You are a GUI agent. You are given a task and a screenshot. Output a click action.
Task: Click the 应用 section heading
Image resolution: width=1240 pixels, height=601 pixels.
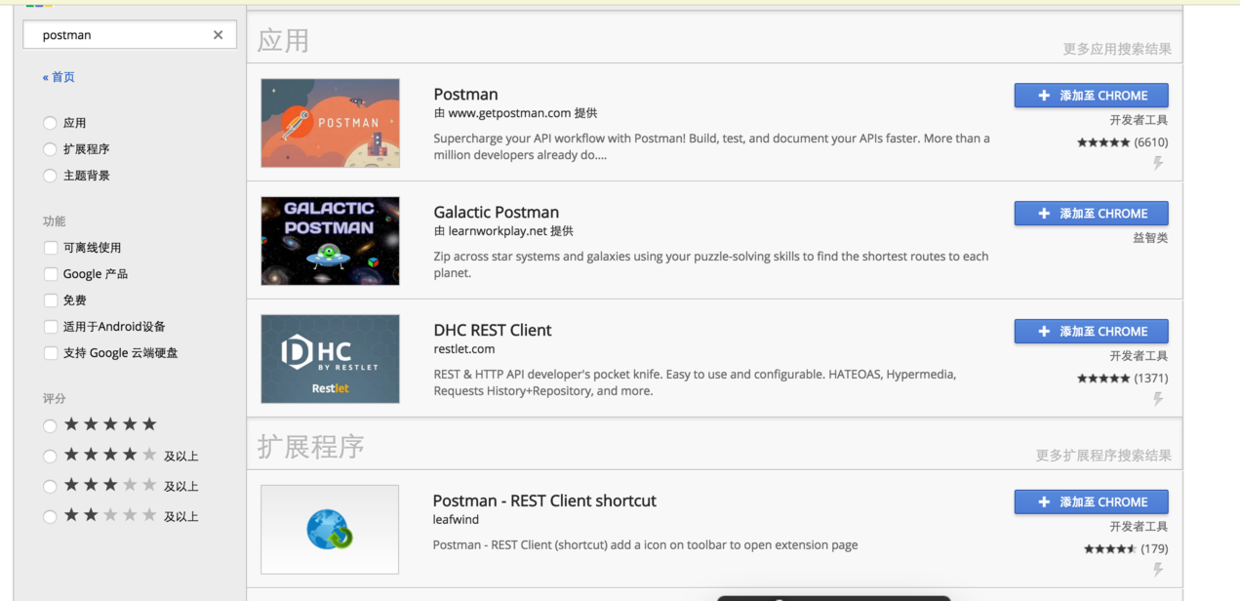point(283,40)
